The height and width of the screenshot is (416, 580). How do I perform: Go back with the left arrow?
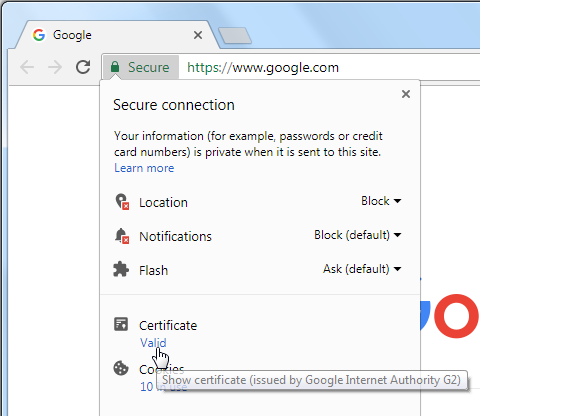click(x=27, y=67)
